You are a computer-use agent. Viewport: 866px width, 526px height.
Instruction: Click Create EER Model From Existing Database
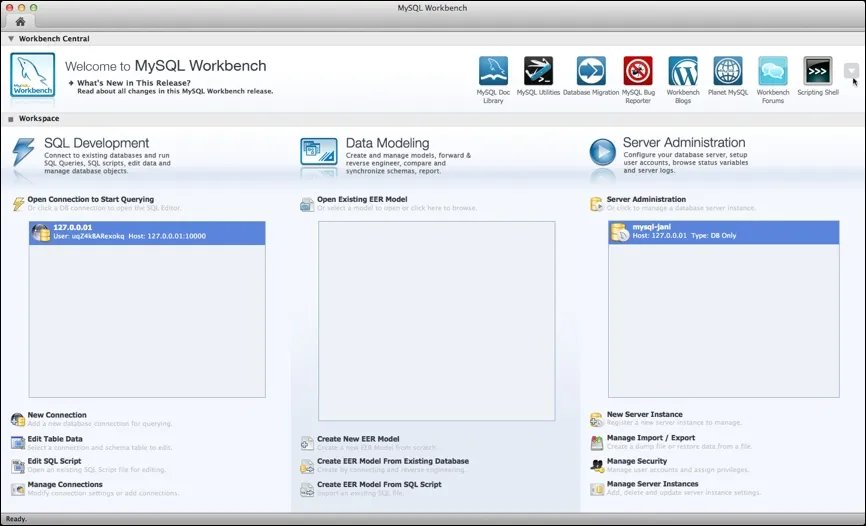pos(393,461)
